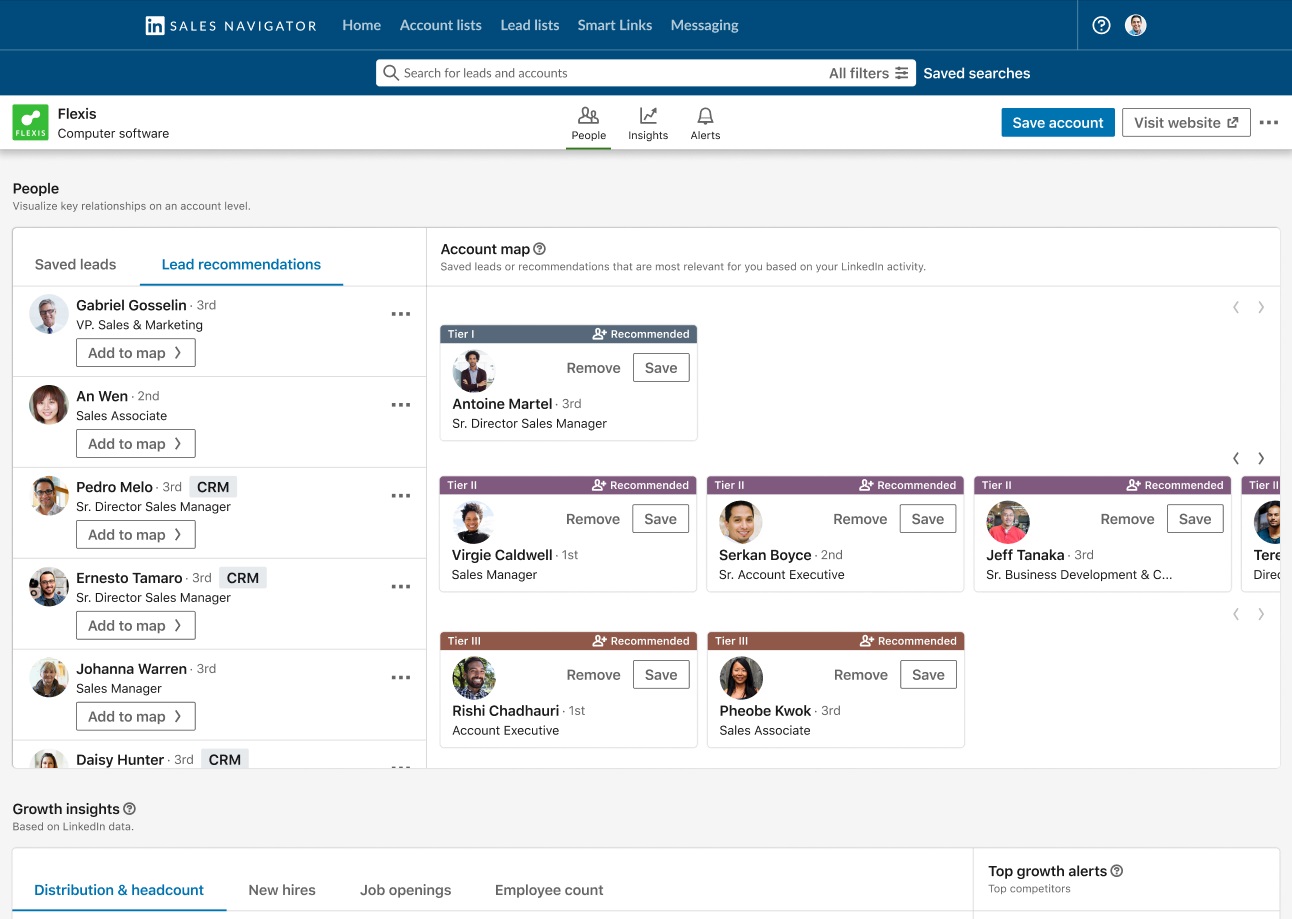
Task: Click next arrow for Tier I row
Action: [x=1261, y=307]
